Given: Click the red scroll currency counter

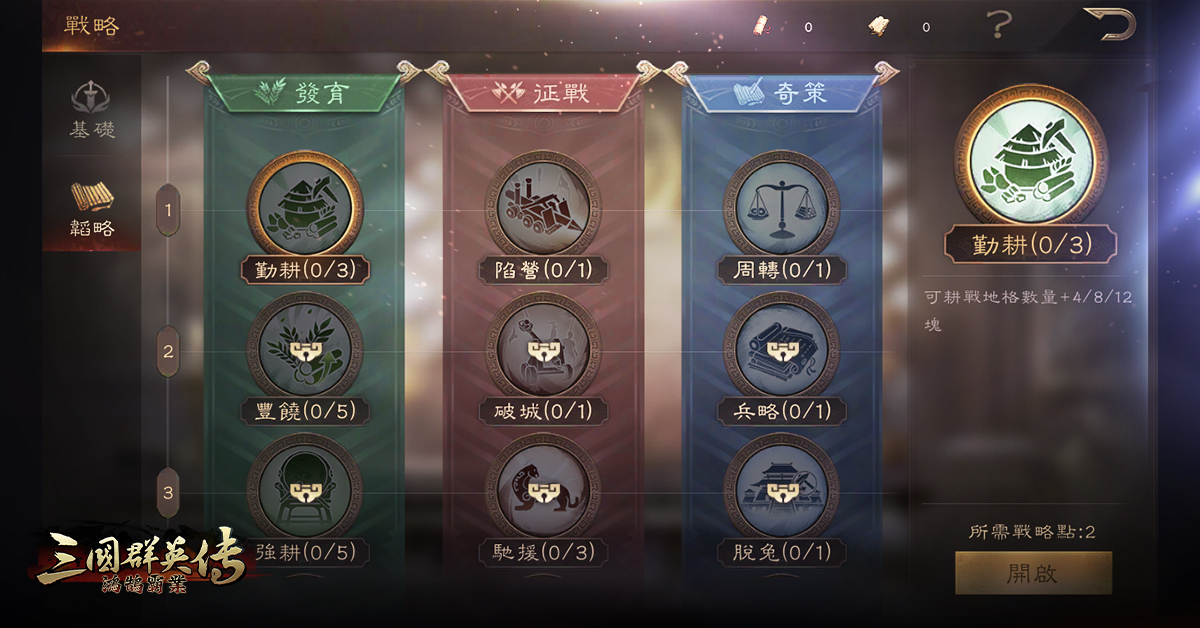Looking at the screenshot, I should pos(784,26).
